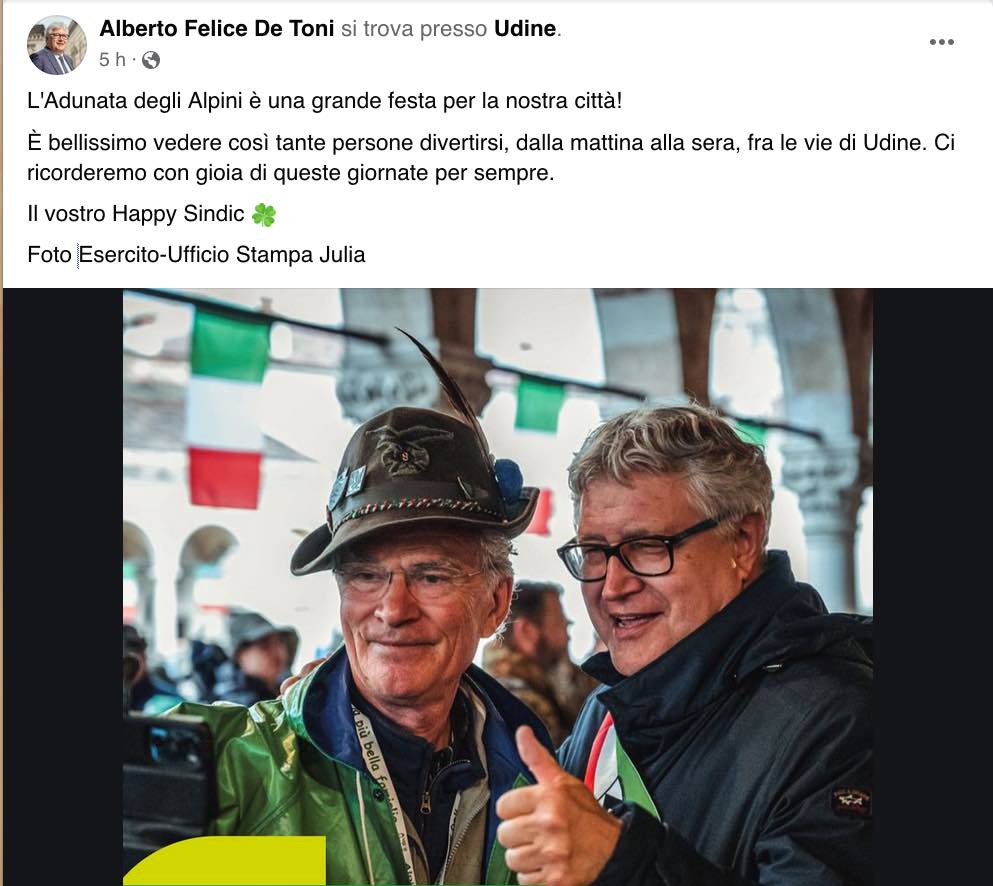This screenshot has width=993, height=886.
Task: Open the three-dots post options menu
Action: tap(942, 42)
